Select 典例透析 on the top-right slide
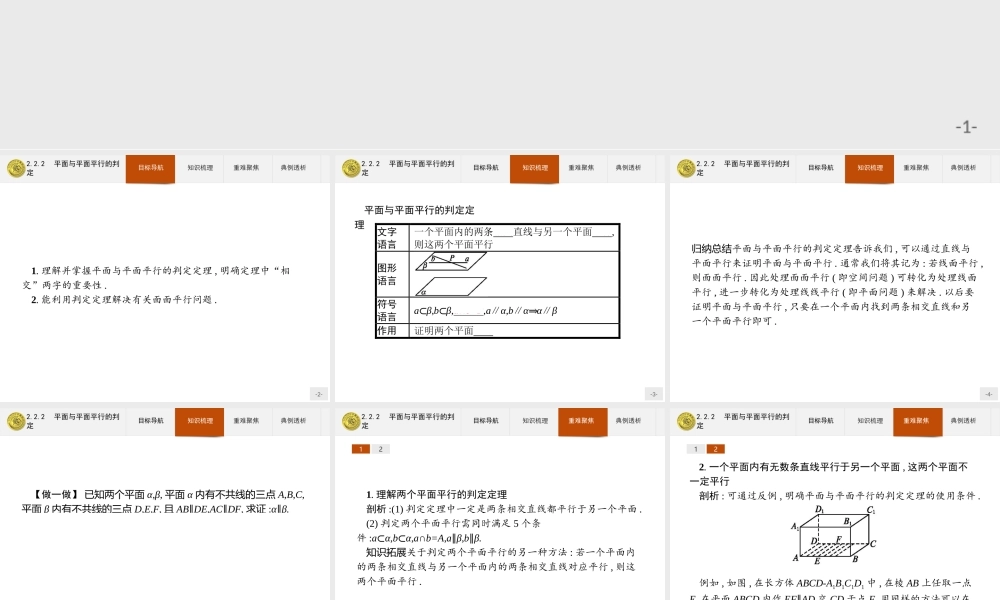Viewport: 1000px width, 600px height. click(x=962, y=168)
